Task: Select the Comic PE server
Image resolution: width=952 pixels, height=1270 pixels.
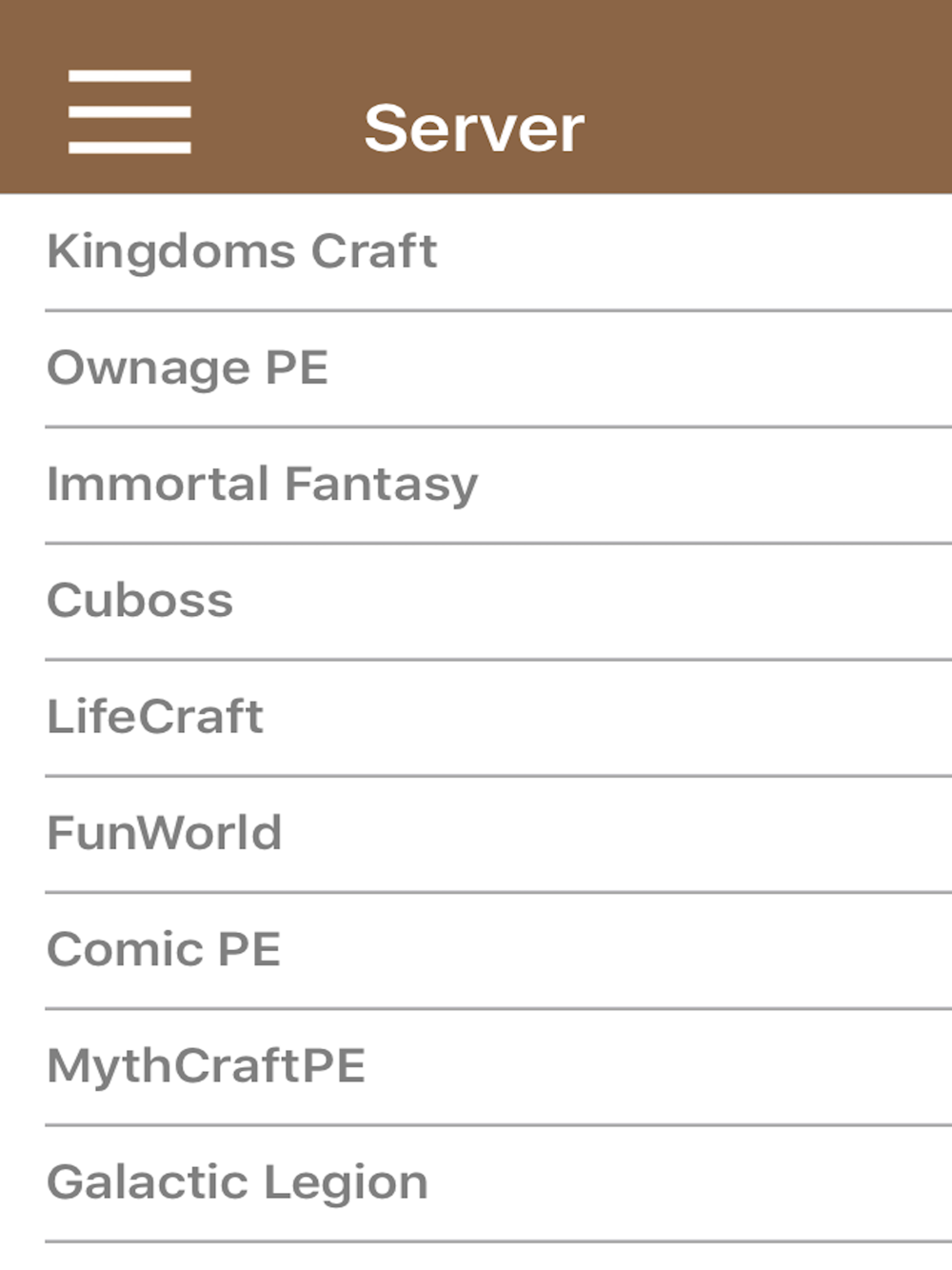Action: point(476,950)
